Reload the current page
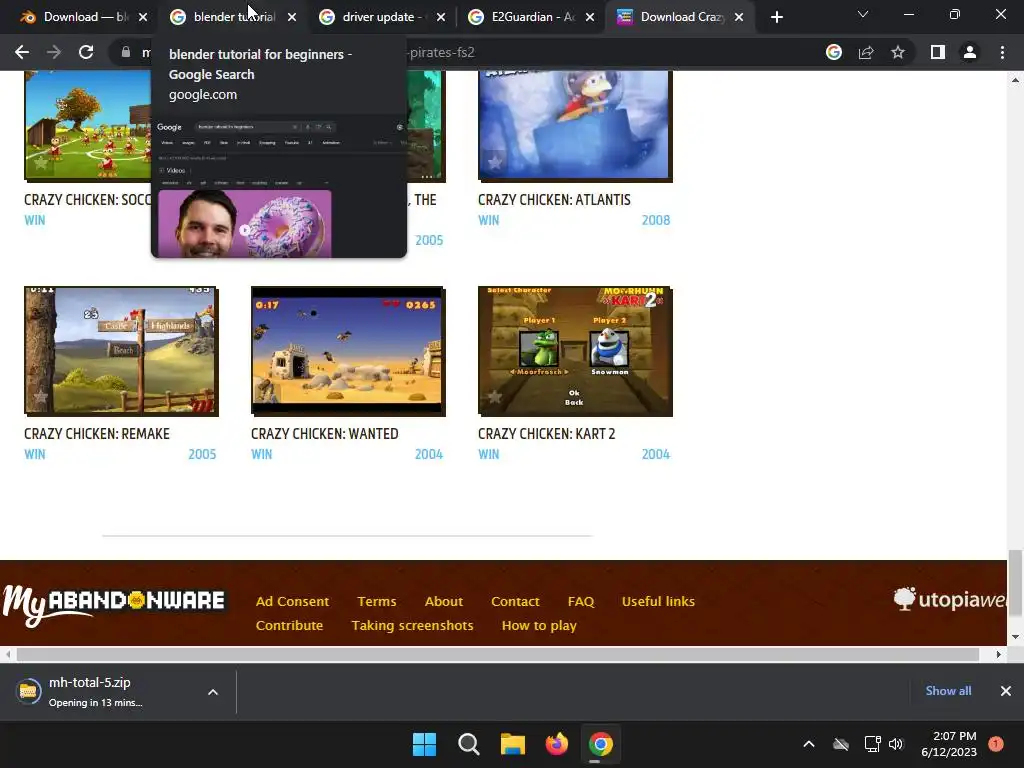Screen dimensions: 1024x768 pos(86,52)
